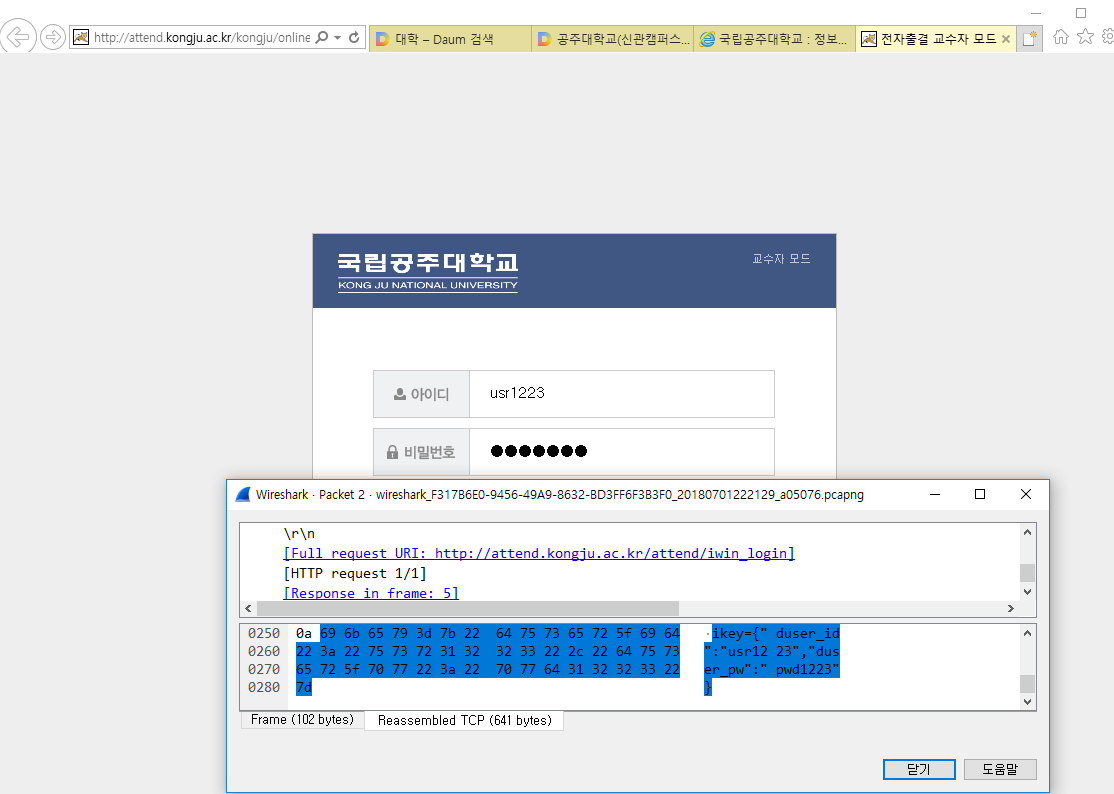Select the \r\n line in packet details
The height and width of the screenshot is (794, 1114).
[299, 533]
